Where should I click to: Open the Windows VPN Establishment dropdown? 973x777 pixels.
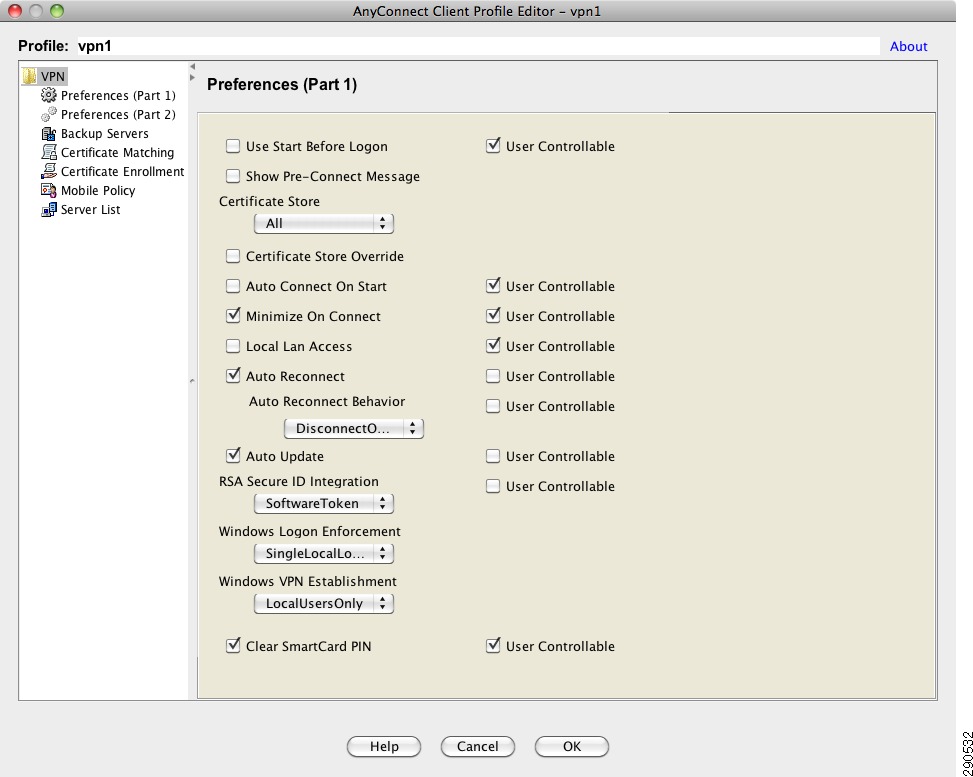(324, 603)
